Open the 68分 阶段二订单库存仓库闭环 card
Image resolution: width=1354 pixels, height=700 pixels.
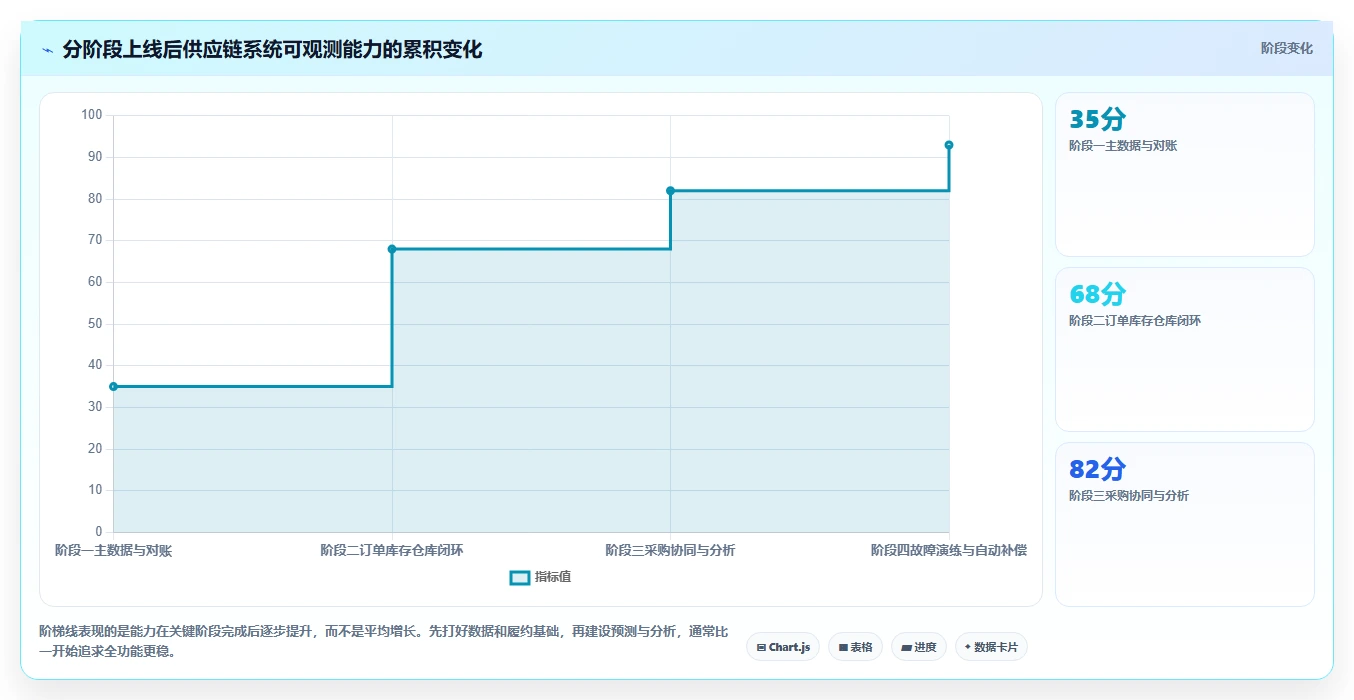[1184, 350]
